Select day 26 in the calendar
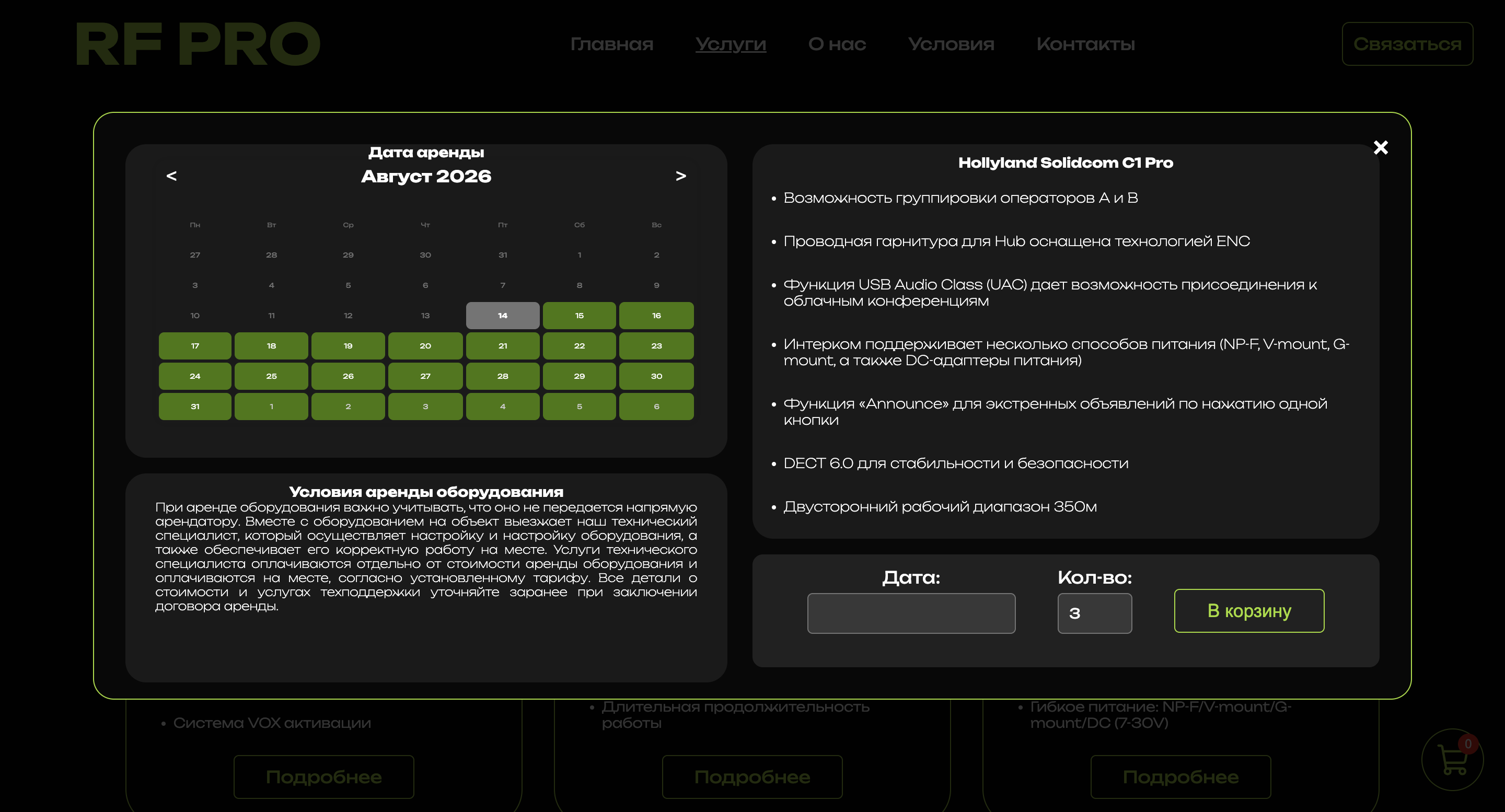This screenshot has height=812, width=1505. point(348,376)
